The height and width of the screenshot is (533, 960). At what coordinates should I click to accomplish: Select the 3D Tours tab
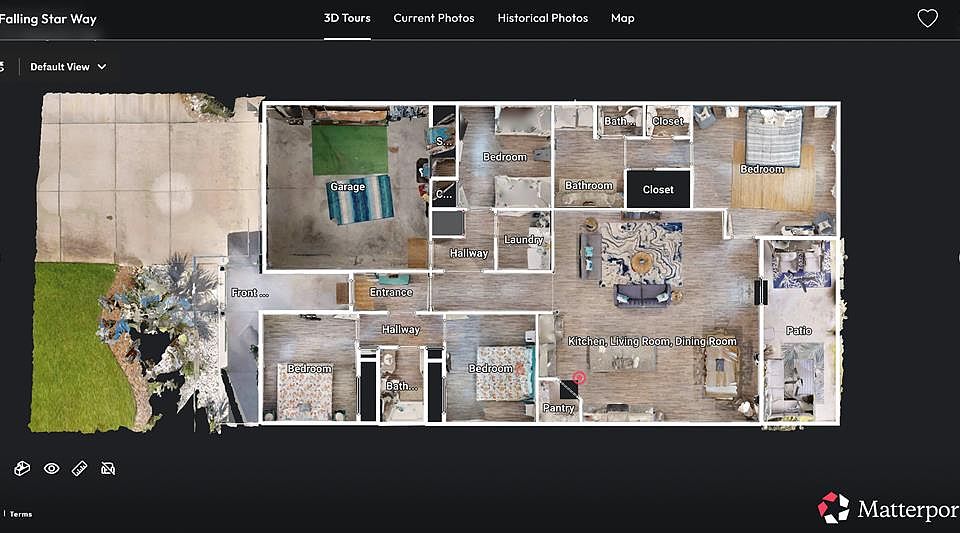(x=347, y=18)
